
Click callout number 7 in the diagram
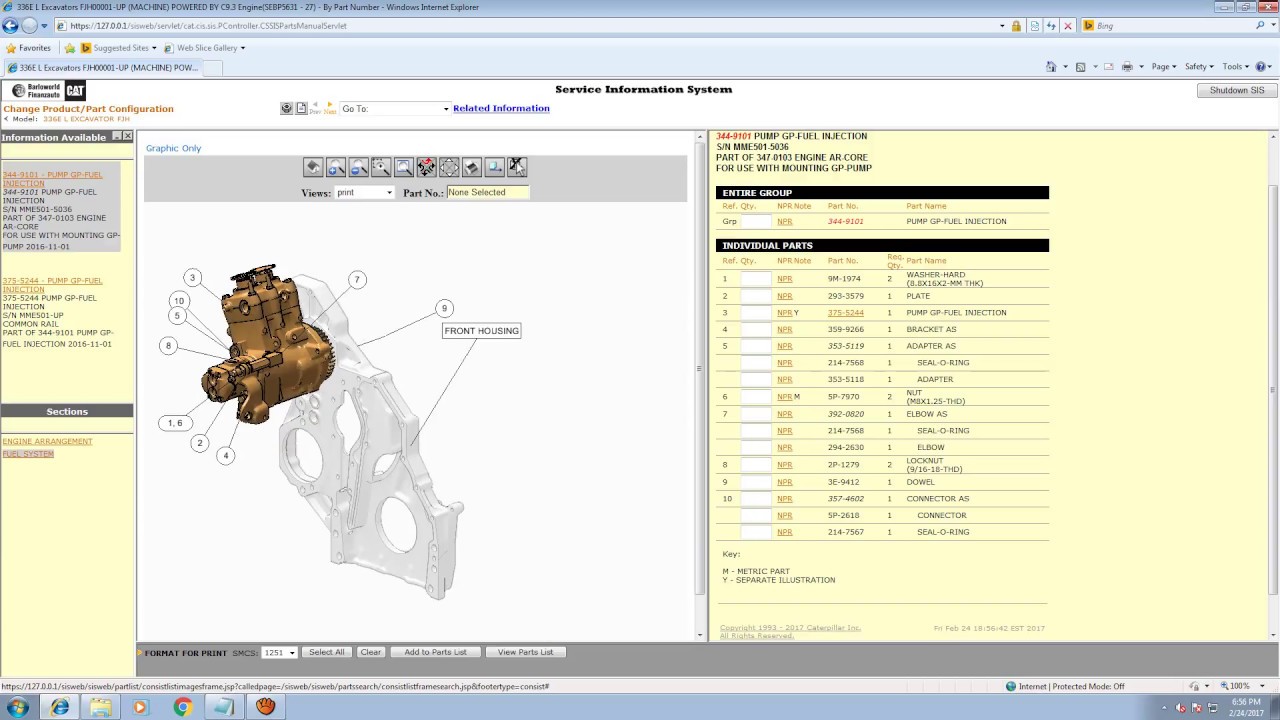(357, 280)
